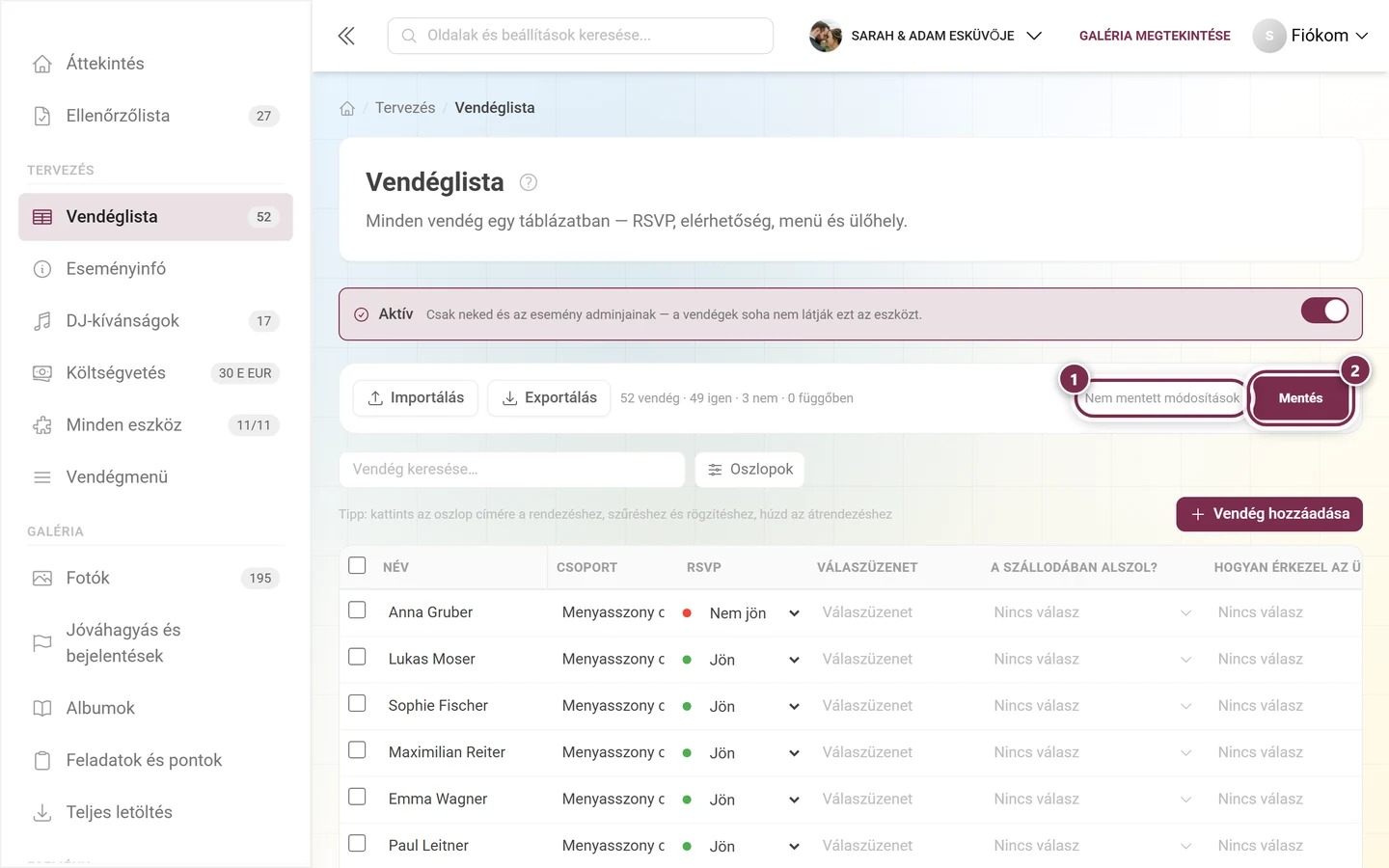
Task: Click the Fotók picture icon
Action: click(42, 579)
